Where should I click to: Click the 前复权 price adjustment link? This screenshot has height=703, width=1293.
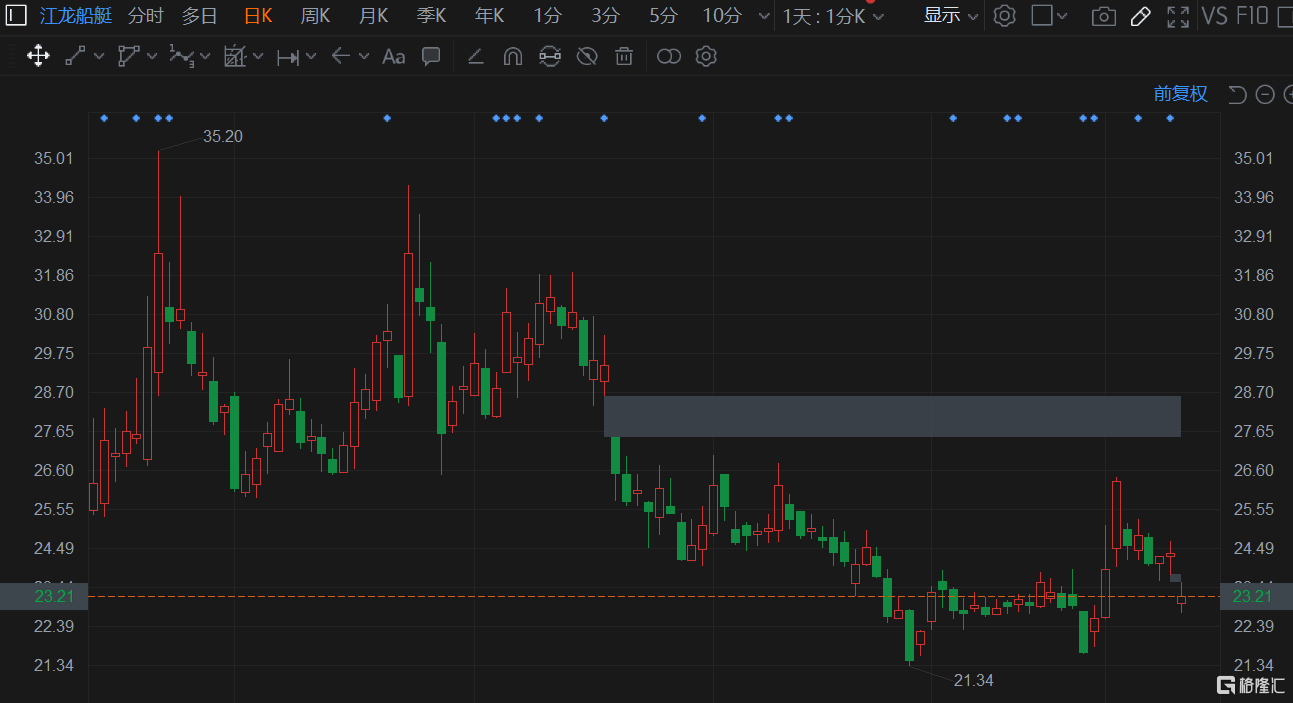(x=1181, y=94)
